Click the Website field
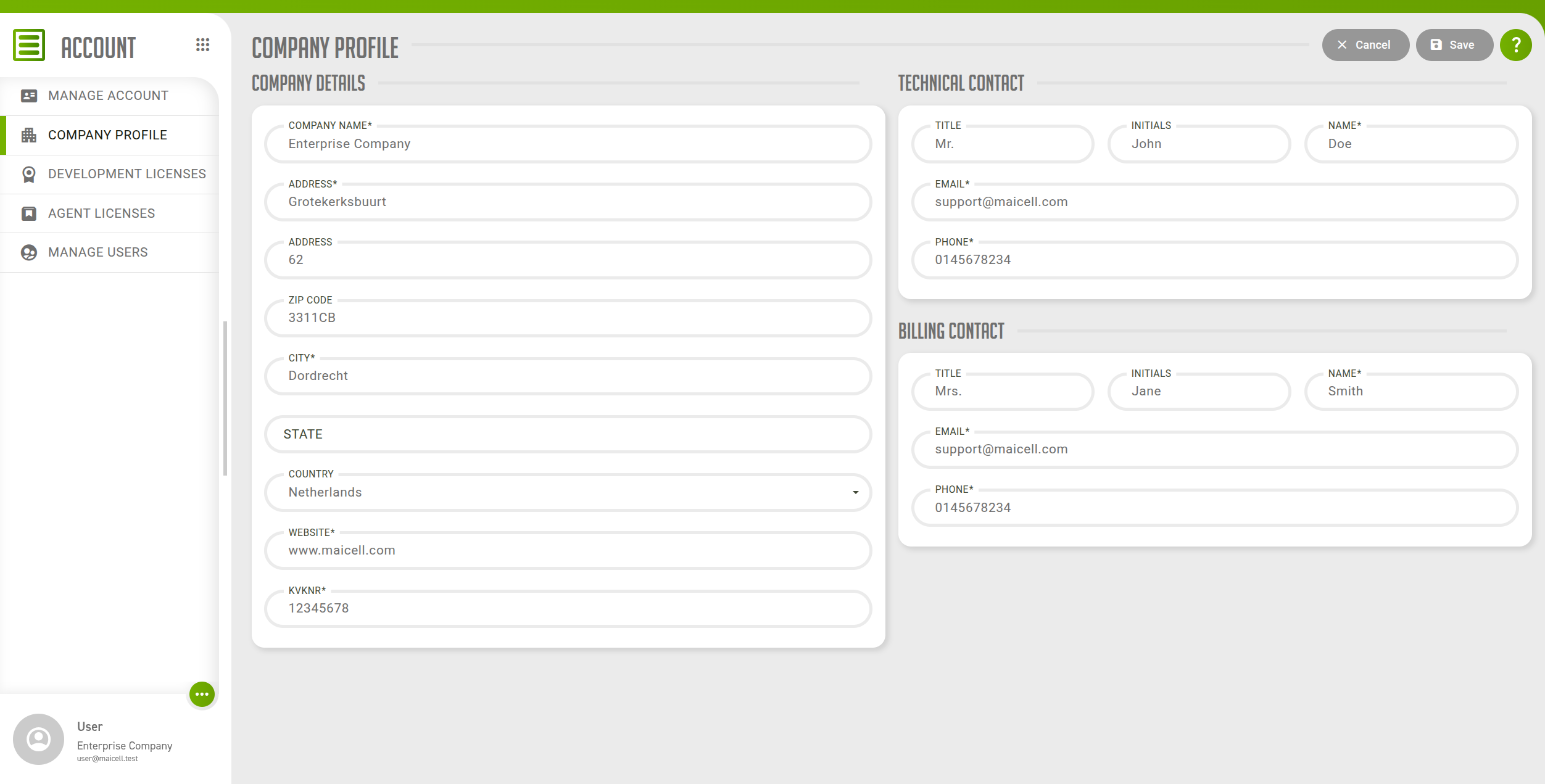The width and height of the screenshot is (1545, 784). point(568,550)
